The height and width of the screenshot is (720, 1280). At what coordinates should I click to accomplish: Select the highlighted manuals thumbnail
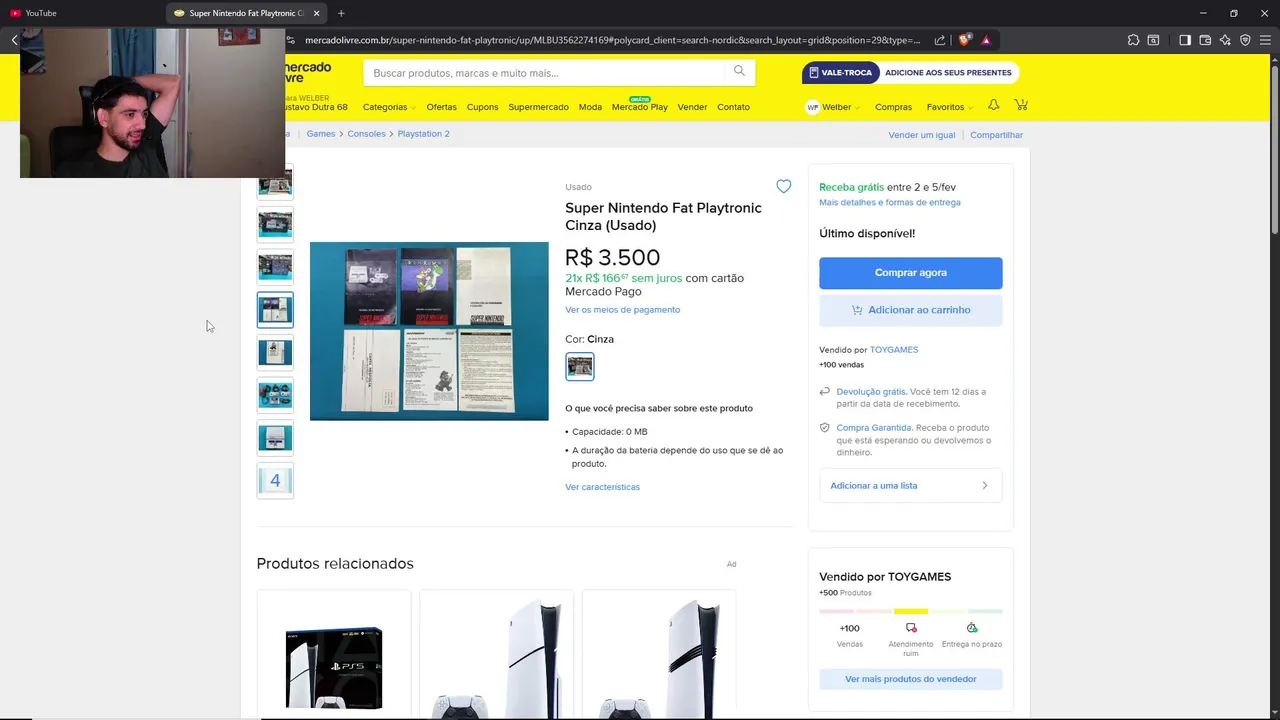275,310
